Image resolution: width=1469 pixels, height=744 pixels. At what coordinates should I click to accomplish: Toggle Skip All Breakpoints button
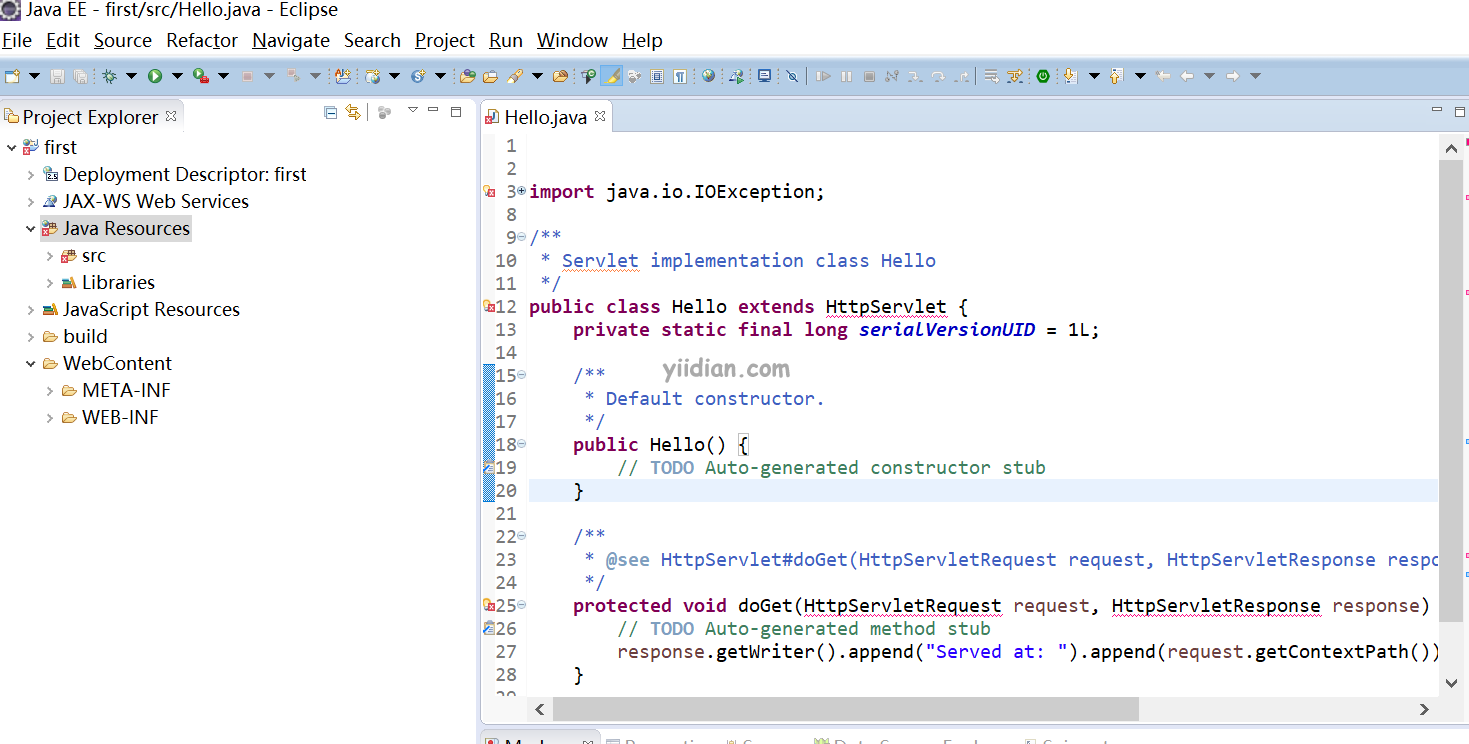pyautogui.click(x=792, y=76)
